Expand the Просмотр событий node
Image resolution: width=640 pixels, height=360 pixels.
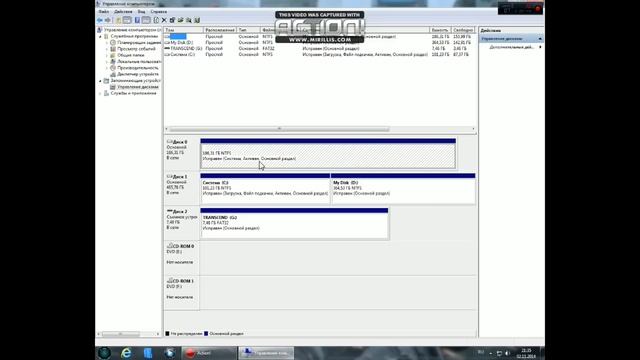pyautogui.click(x=107, y=49)
